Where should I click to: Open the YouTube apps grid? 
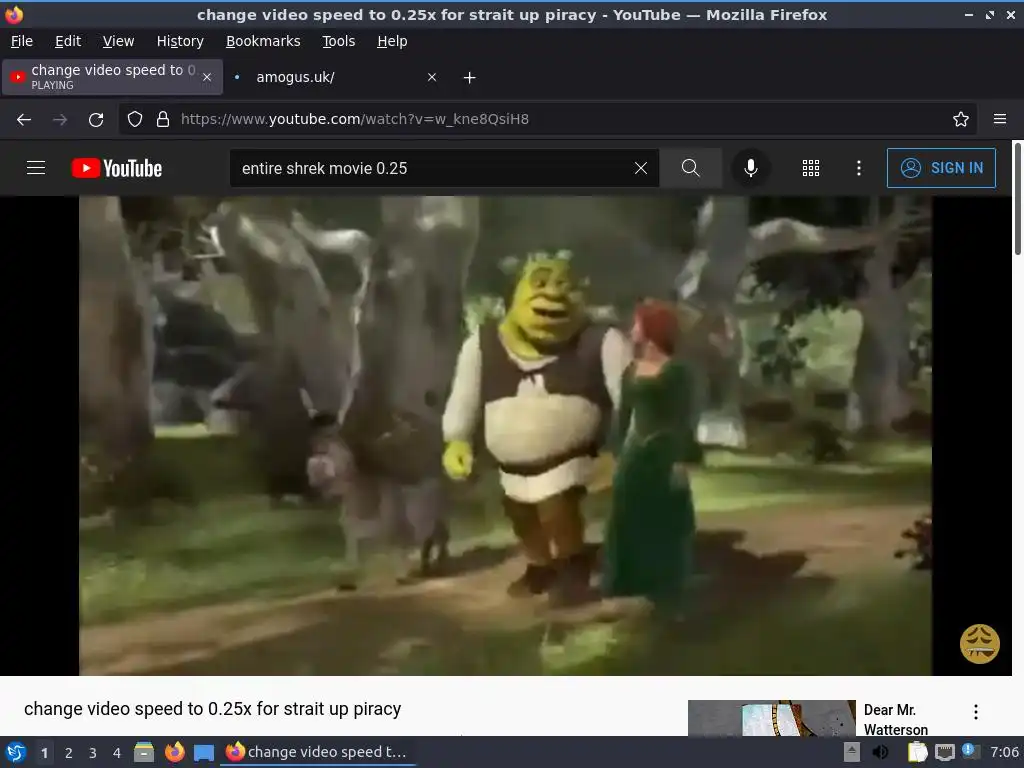[x=810, y=168]
